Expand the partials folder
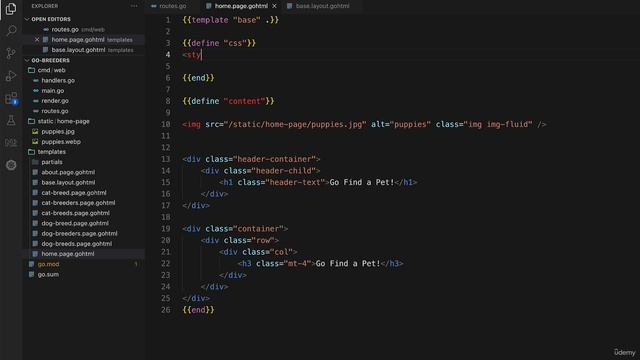The height and width of the screenshot is (360, 640). [51, 162]
